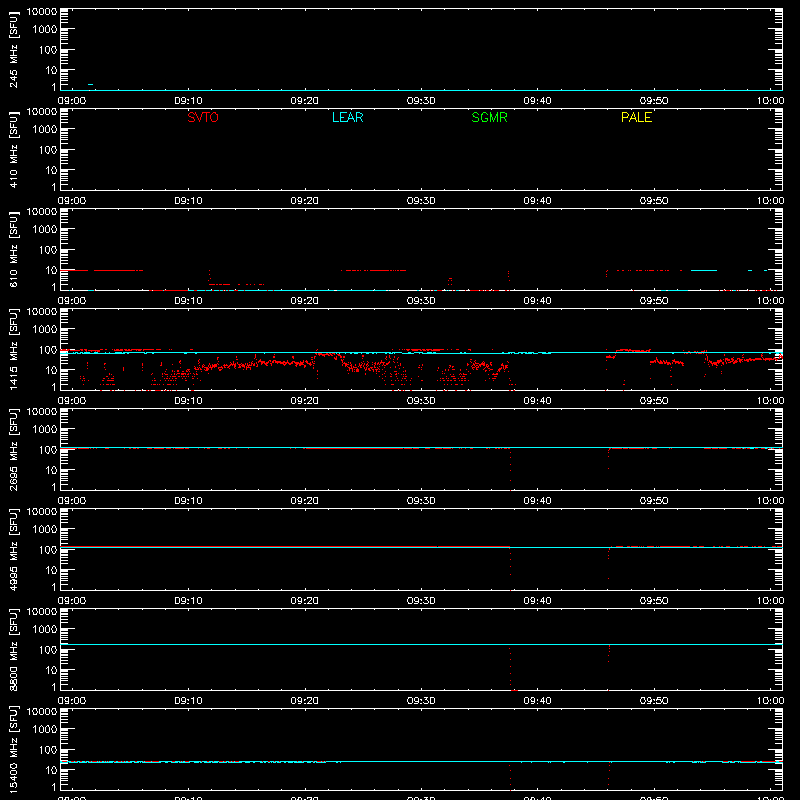
Task: Select the 410 MHz [SFU] axis title
Action: tap(14, 149)
